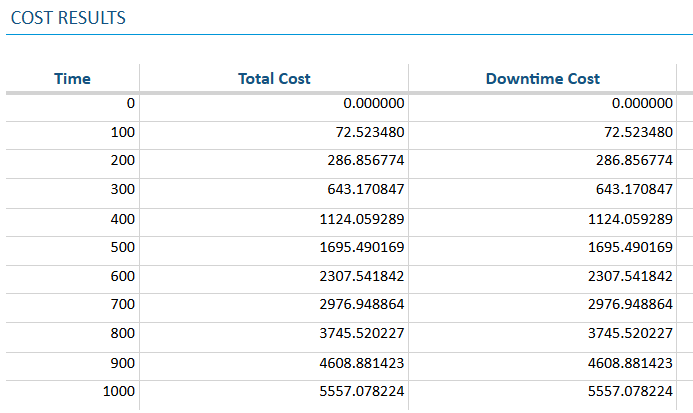Click the Time cell showing 400
This screenshot has width=693, height=413.
[122, 219]
